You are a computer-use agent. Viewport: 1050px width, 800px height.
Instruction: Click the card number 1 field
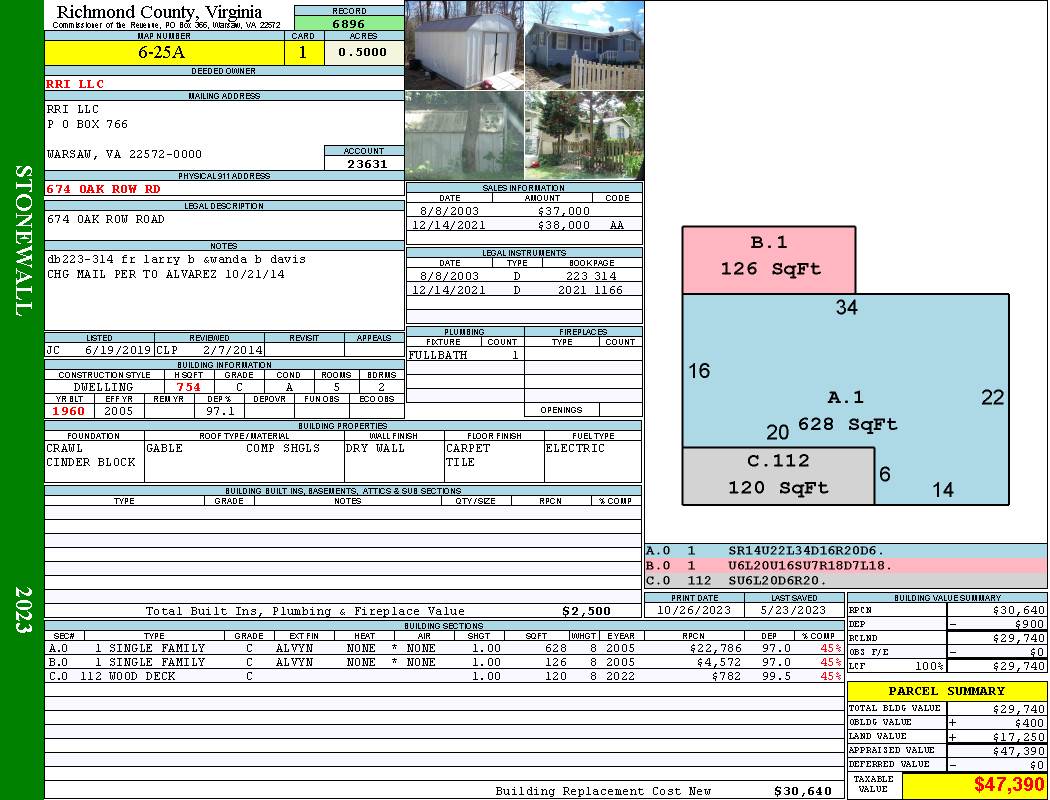[x=303, y=52]
